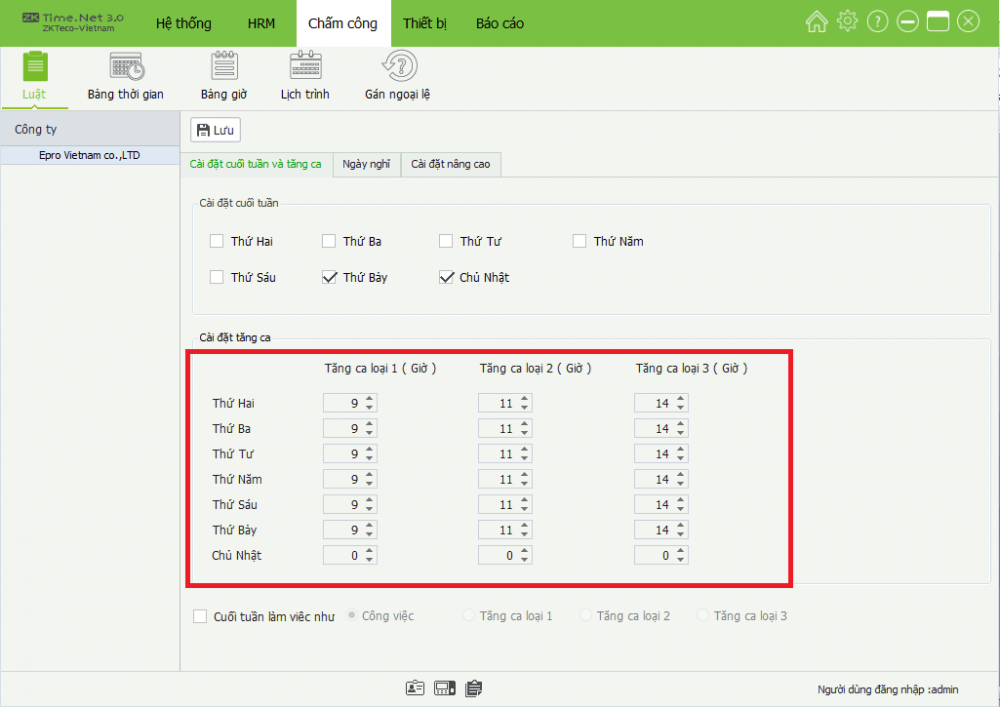This screenshot has height=707, width=1000.
Task: Select Epro Vietnam co.,LTD company
Action: [x=90, y=156]
